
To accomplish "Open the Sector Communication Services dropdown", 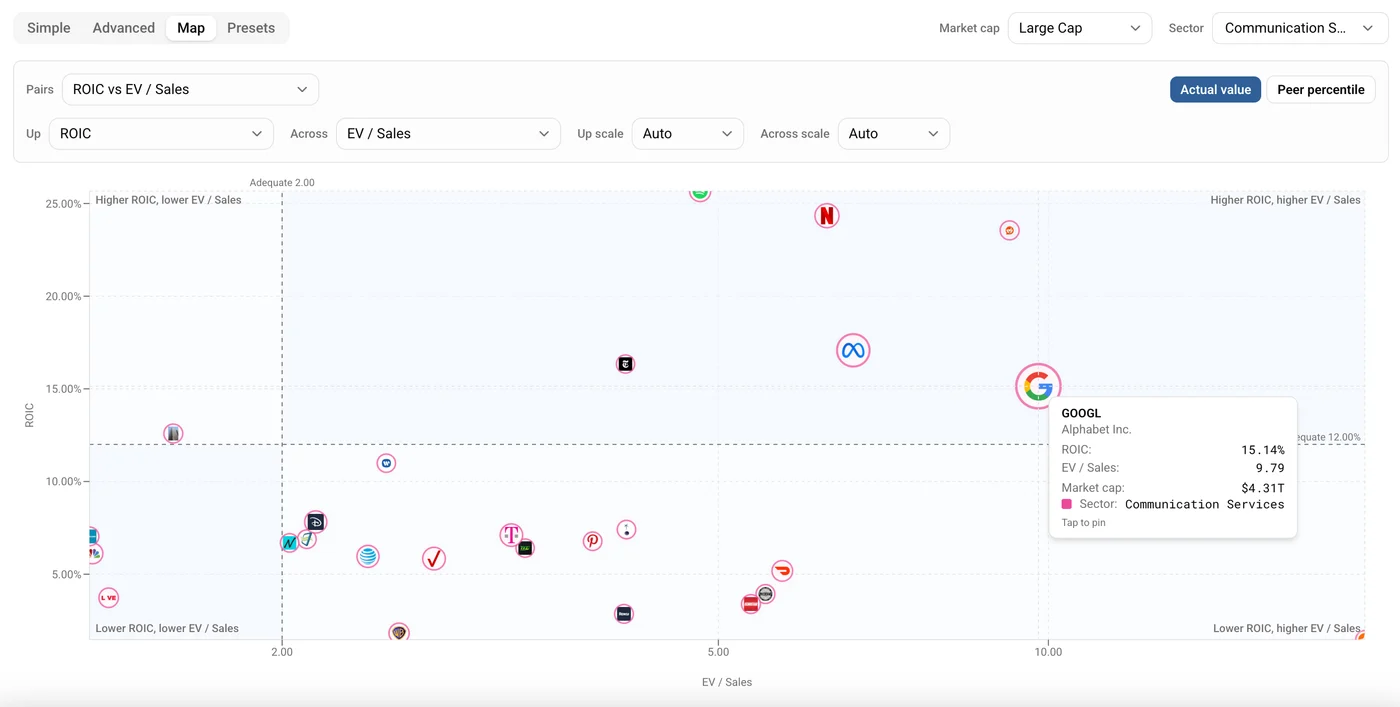I will [x=1300, y=28].
